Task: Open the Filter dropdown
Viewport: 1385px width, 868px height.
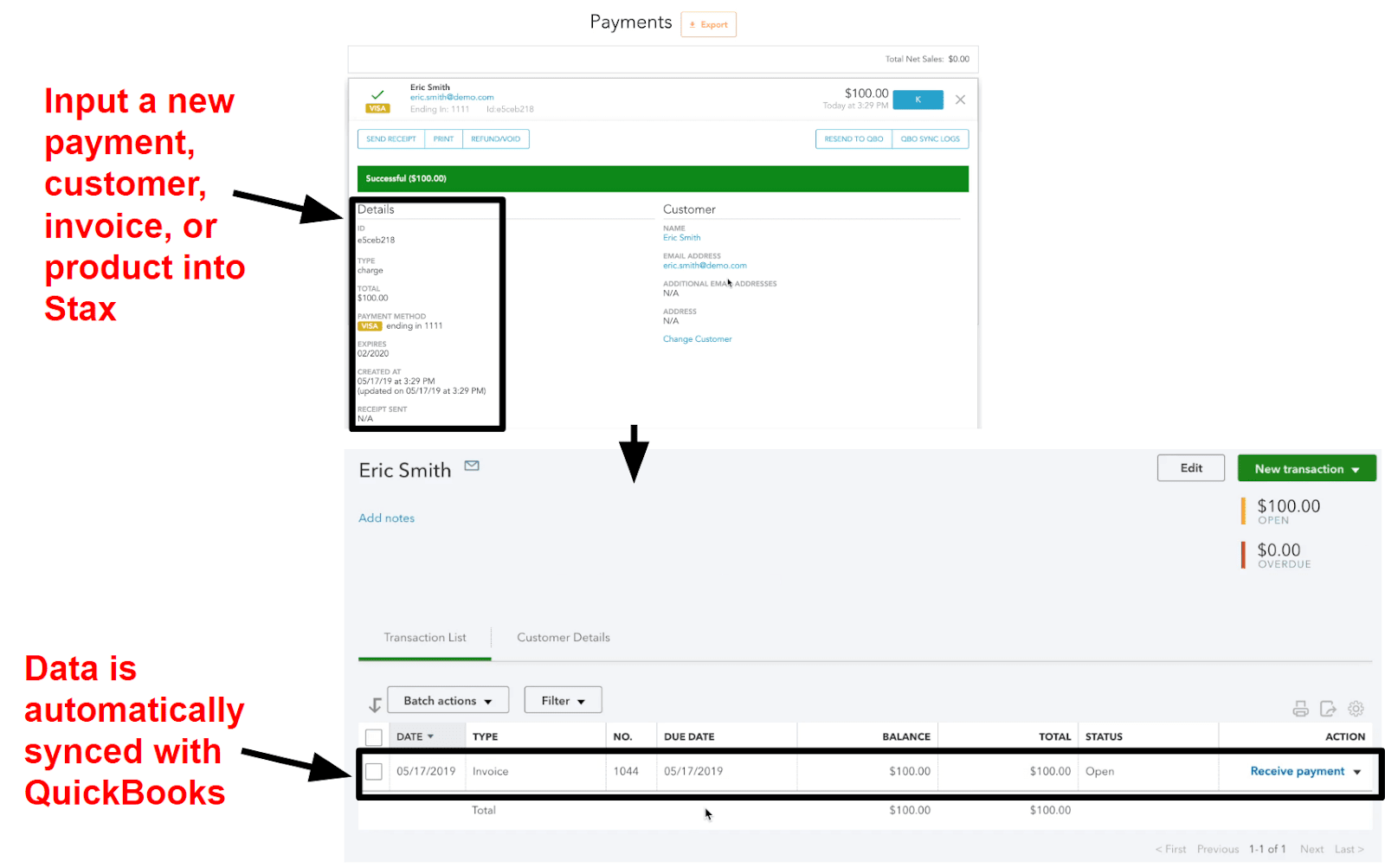Action: [563, 701]
